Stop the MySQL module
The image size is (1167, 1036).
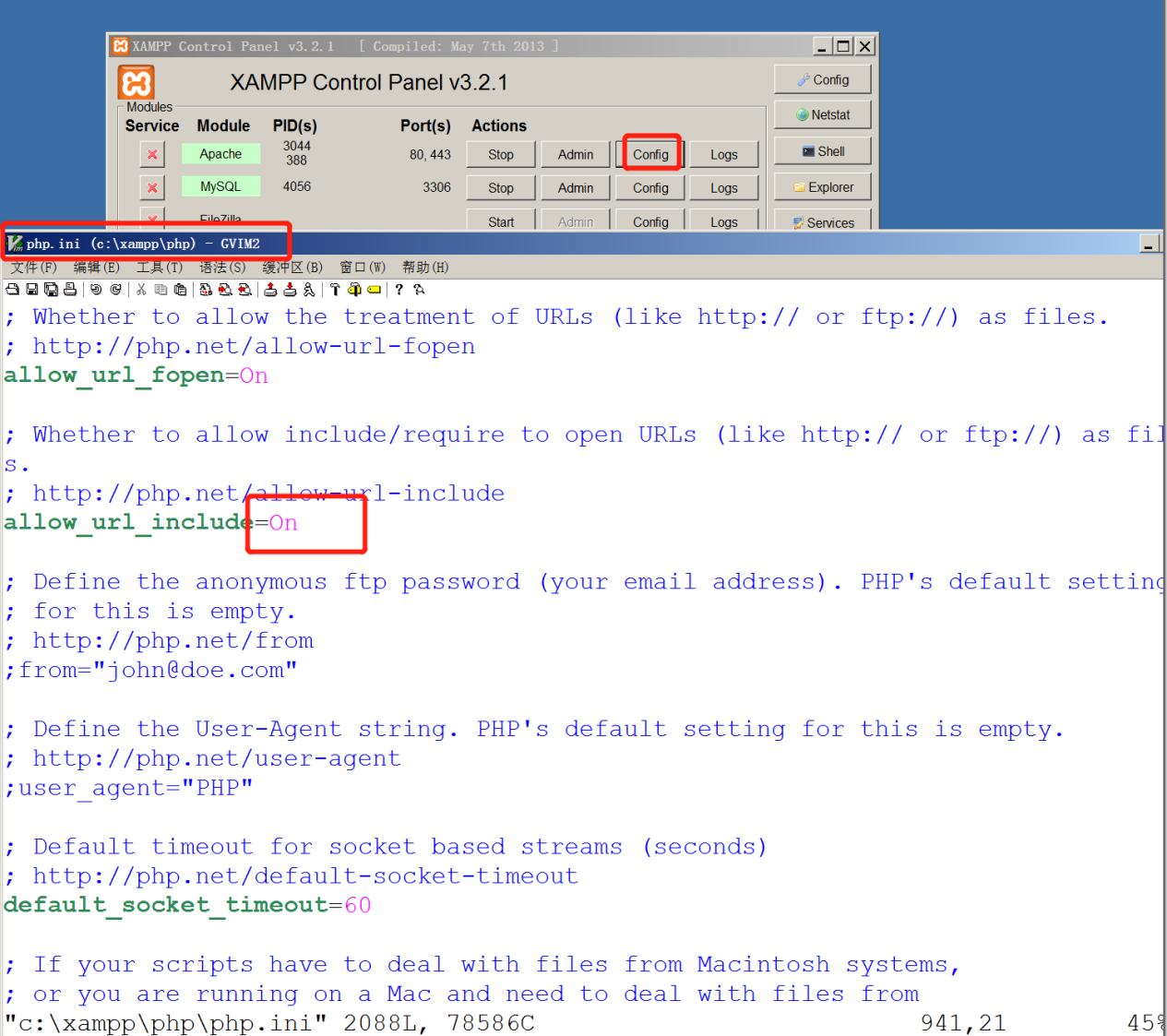click(x=501, y=187)
